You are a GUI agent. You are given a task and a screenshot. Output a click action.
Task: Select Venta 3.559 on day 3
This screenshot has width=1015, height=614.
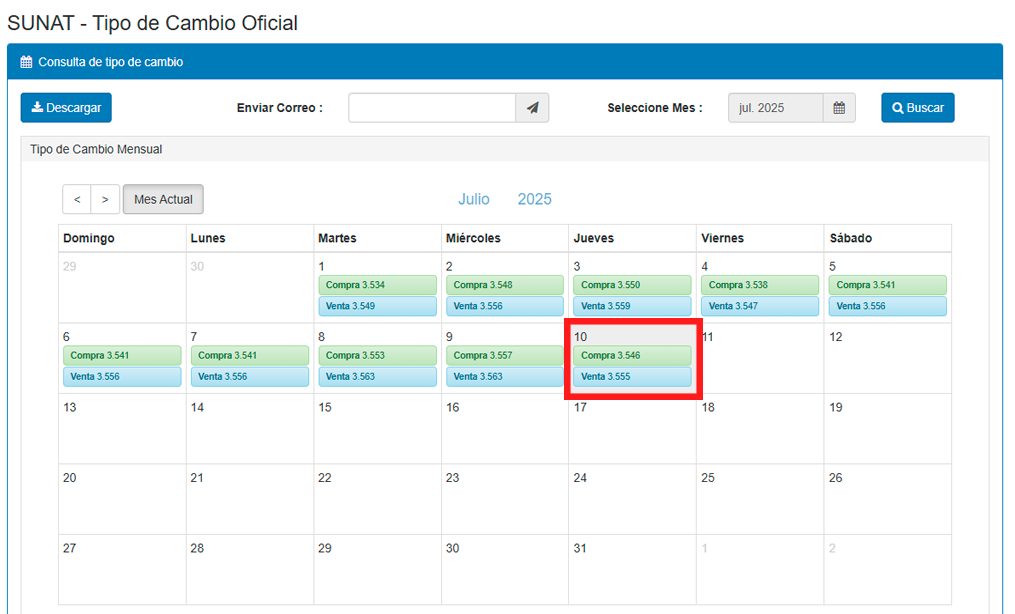(632, 306)
